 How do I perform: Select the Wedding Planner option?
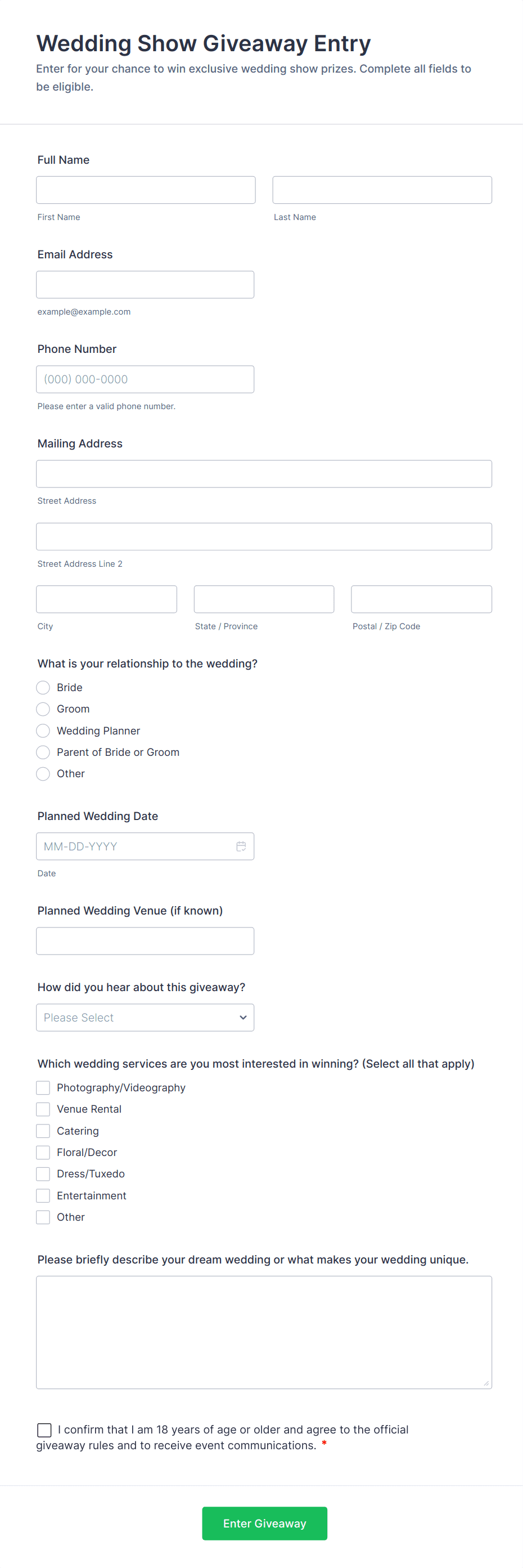(43, 731)
